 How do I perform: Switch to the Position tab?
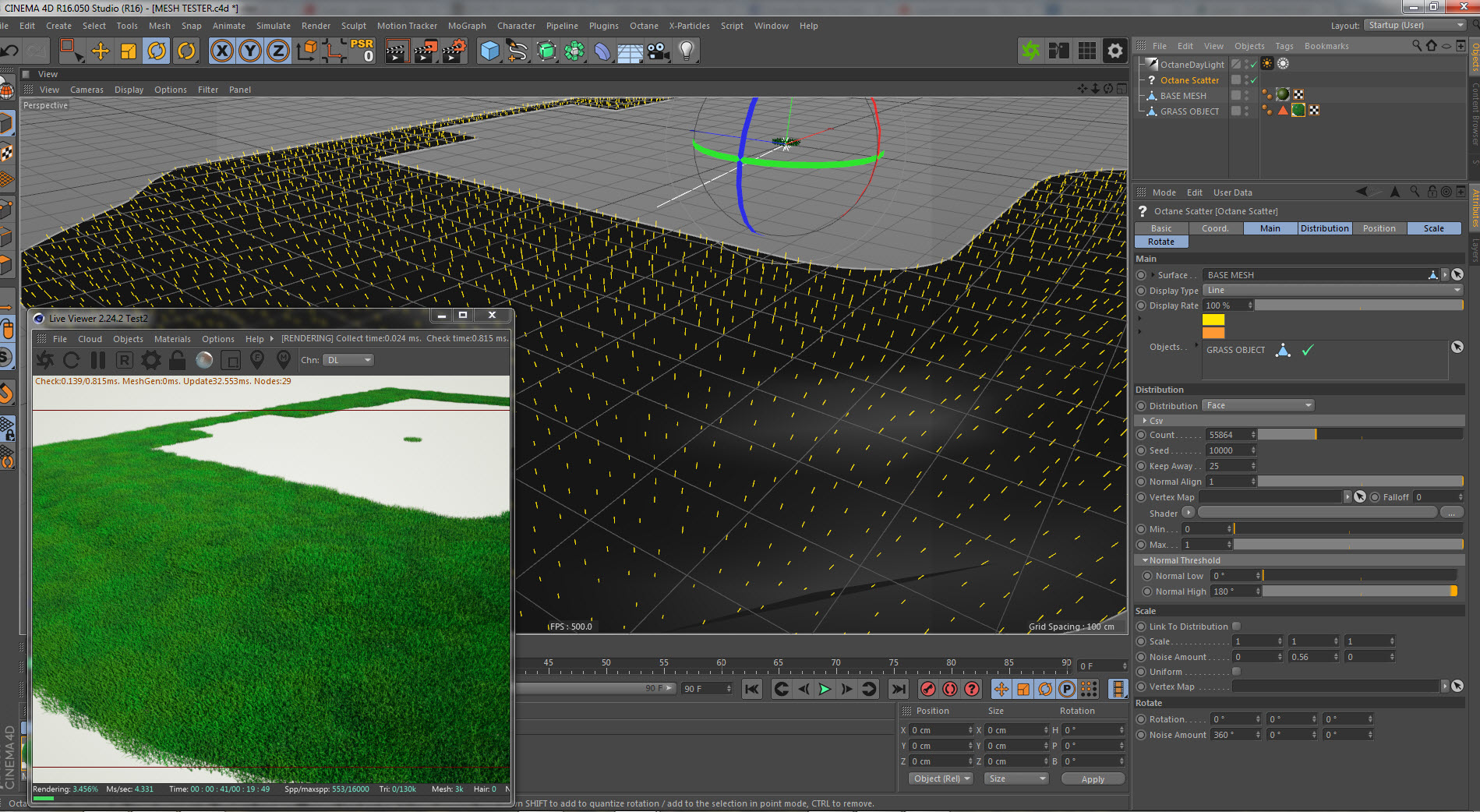[1379, 228]
